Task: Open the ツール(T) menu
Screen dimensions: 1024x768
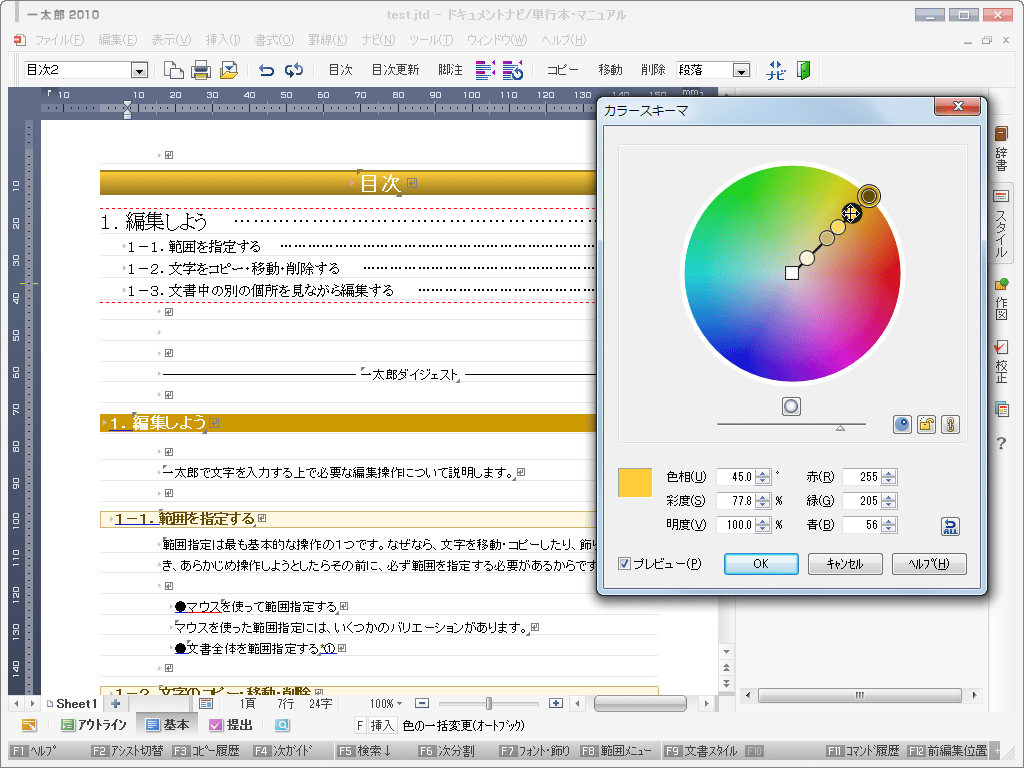Action: (431, 40)
